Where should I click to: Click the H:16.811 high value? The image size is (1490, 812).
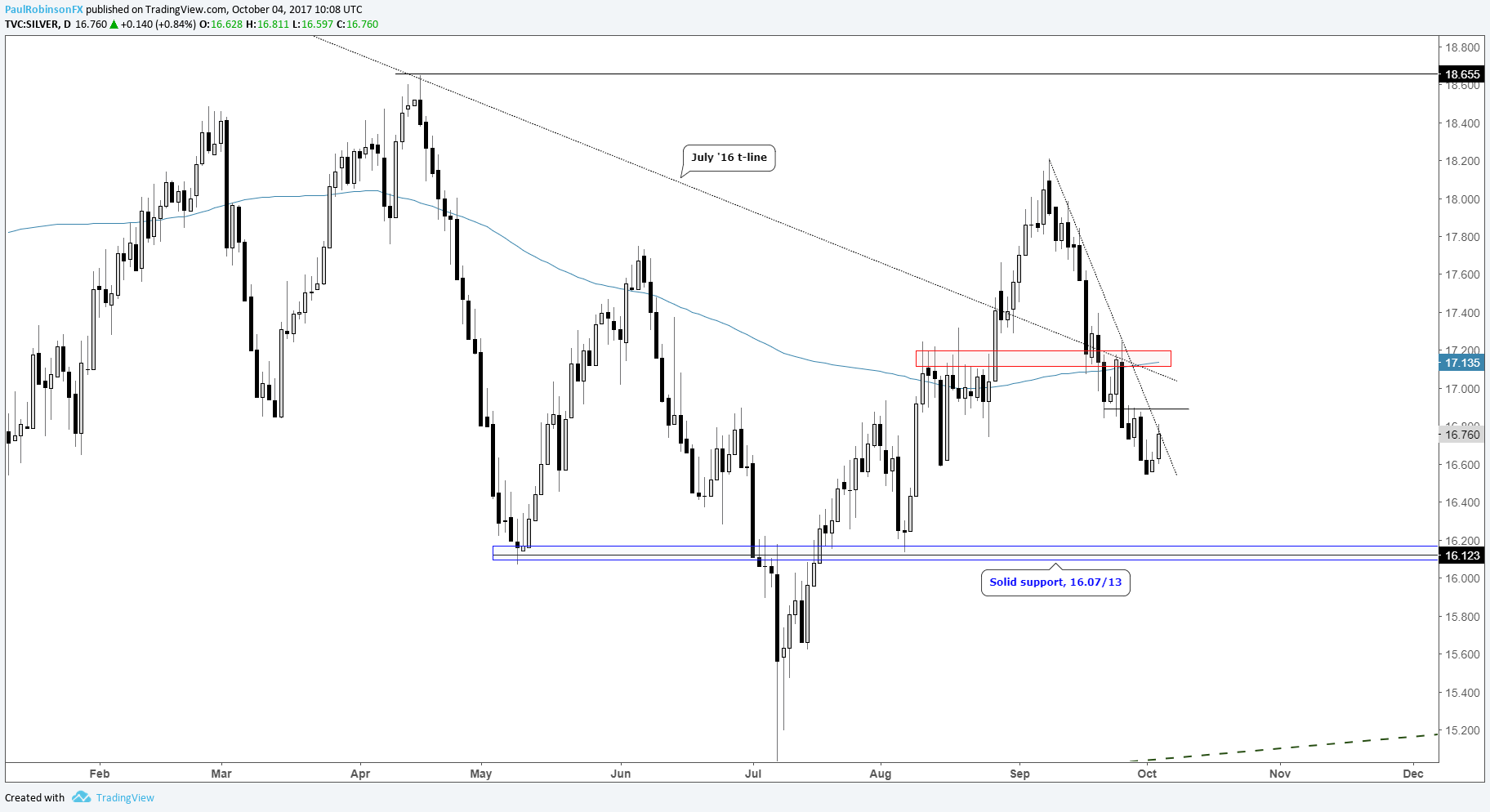coord(268,25)
